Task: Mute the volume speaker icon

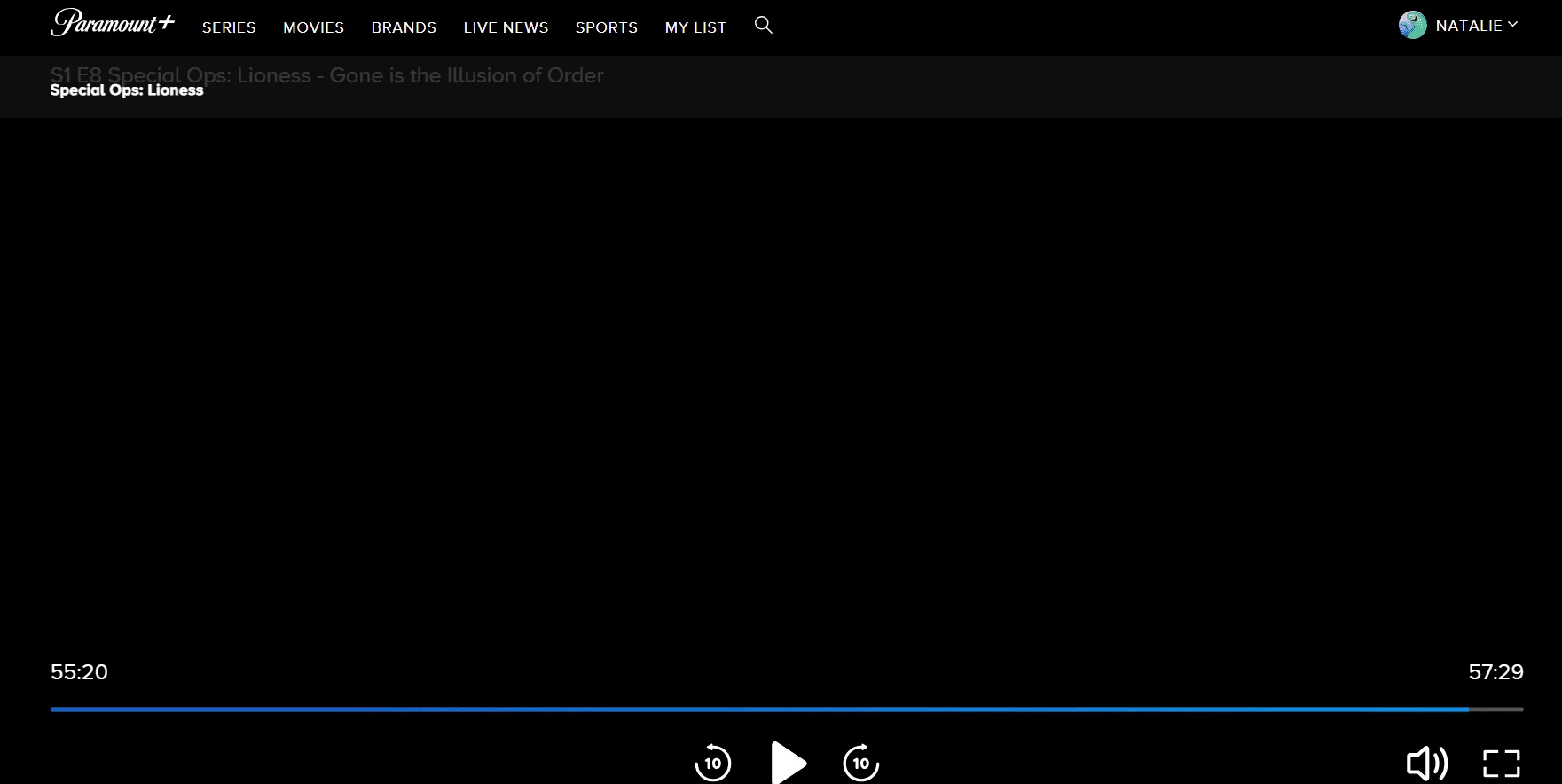Action: pos(1427,763)
